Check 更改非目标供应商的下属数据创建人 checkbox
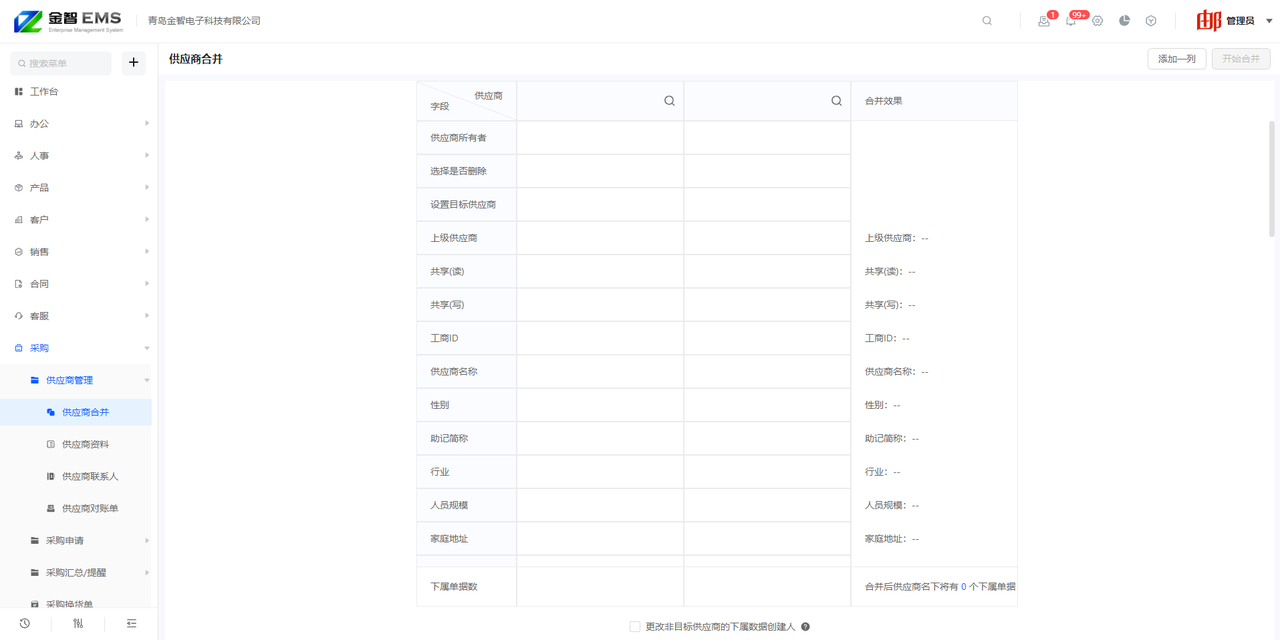This screenshot has width=1280, height=640. (635, 627)
